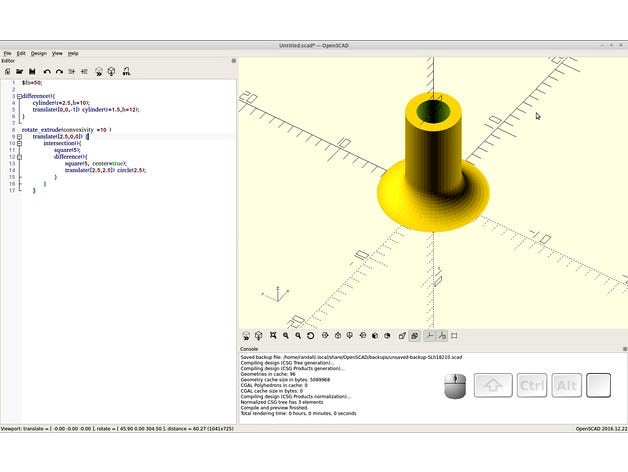Collapse the translate block on line 9
Image resolution: width=628 pixels, height=472 pixels.
coord(19,137)
